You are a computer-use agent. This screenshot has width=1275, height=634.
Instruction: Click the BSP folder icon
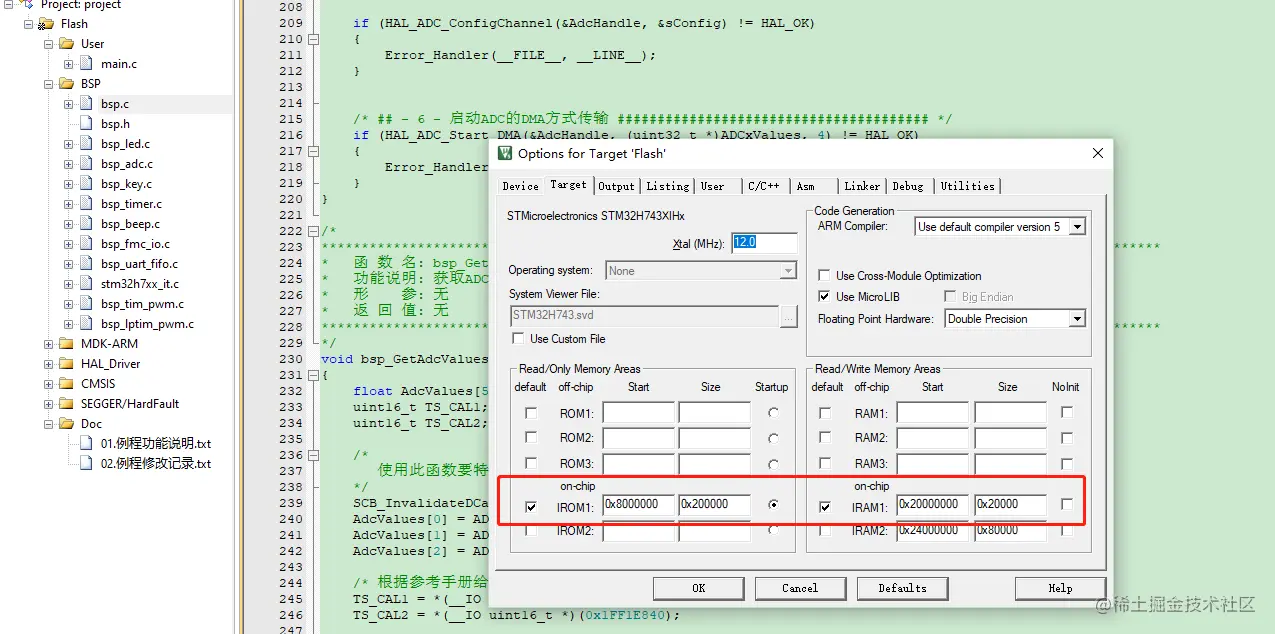(67, 84)
